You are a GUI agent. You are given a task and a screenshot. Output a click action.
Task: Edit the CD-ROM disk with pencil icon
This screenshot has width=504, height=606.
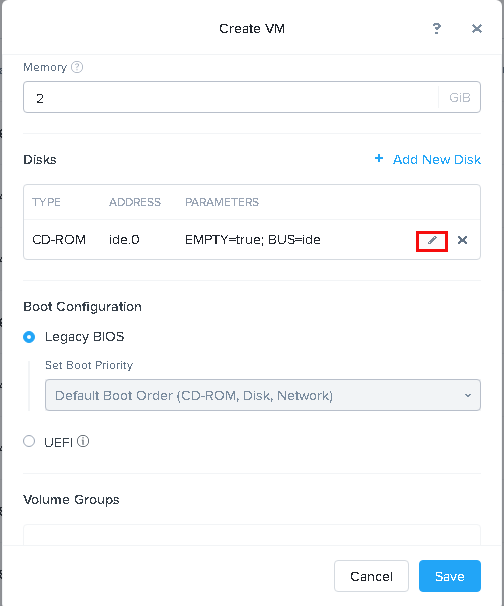pos(432,240)
